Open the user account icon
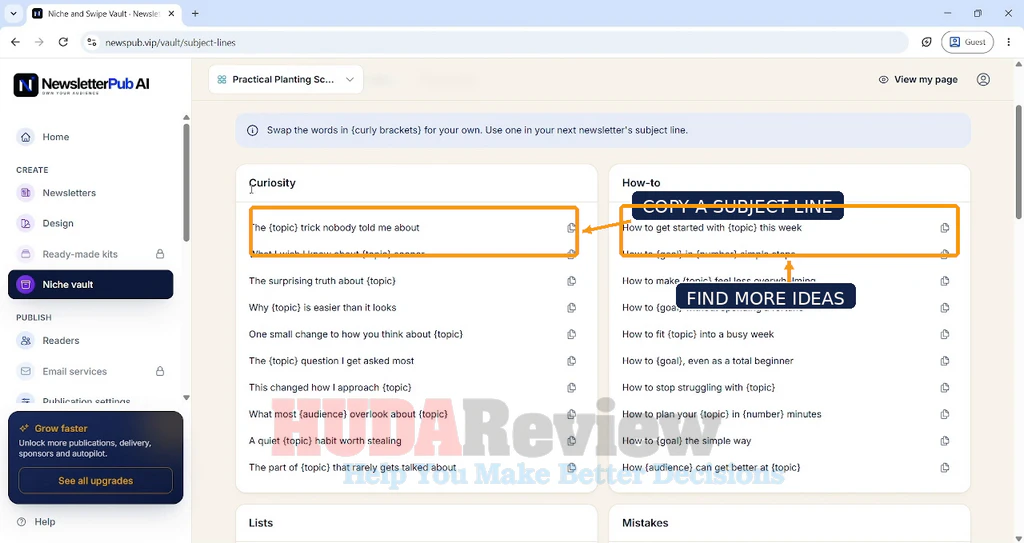Image resolution: width=1024 pixels, height=543 pixels. (x=983, y=80)
